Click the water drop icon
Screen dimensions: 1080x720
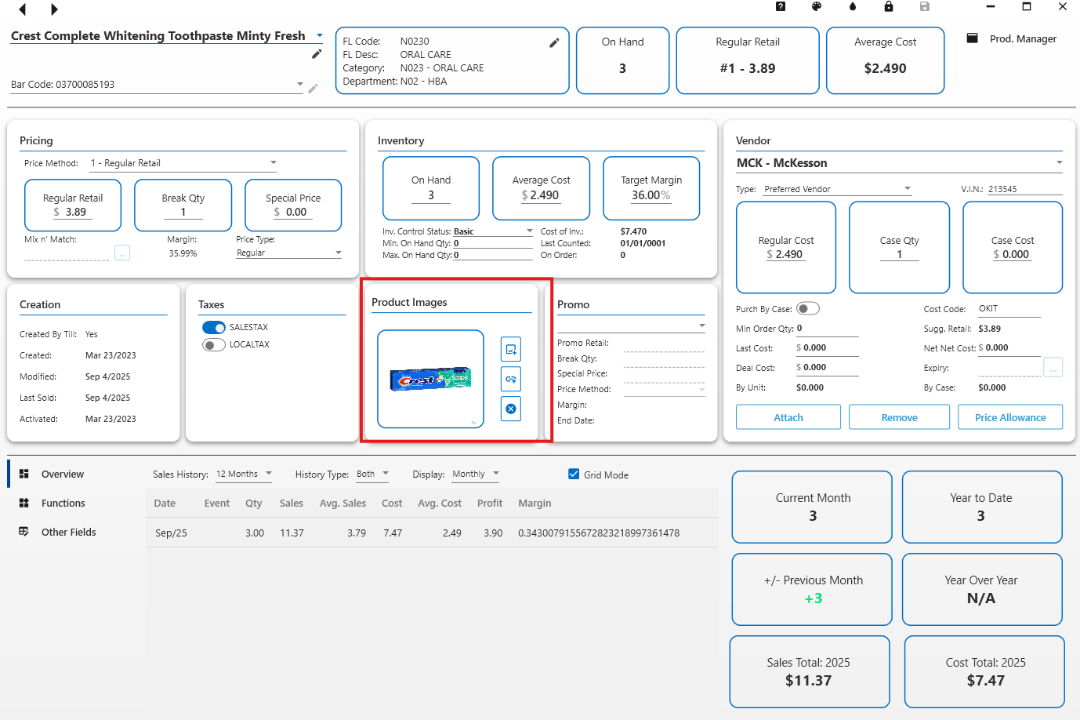853,6
